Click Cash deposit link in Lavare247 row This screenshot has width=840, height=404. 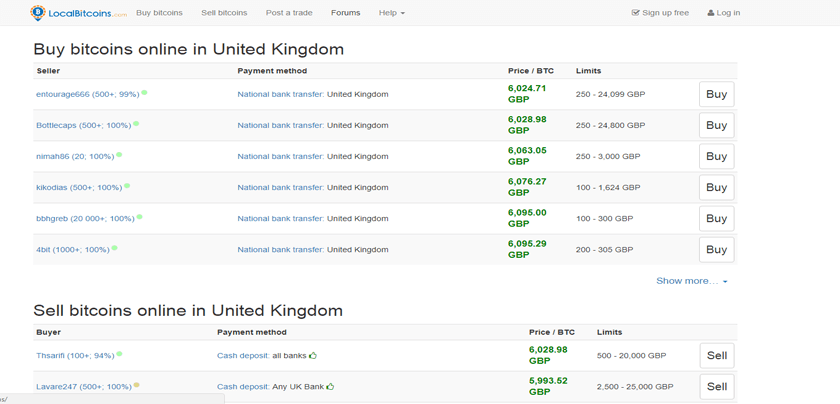[x=244, y=386]
